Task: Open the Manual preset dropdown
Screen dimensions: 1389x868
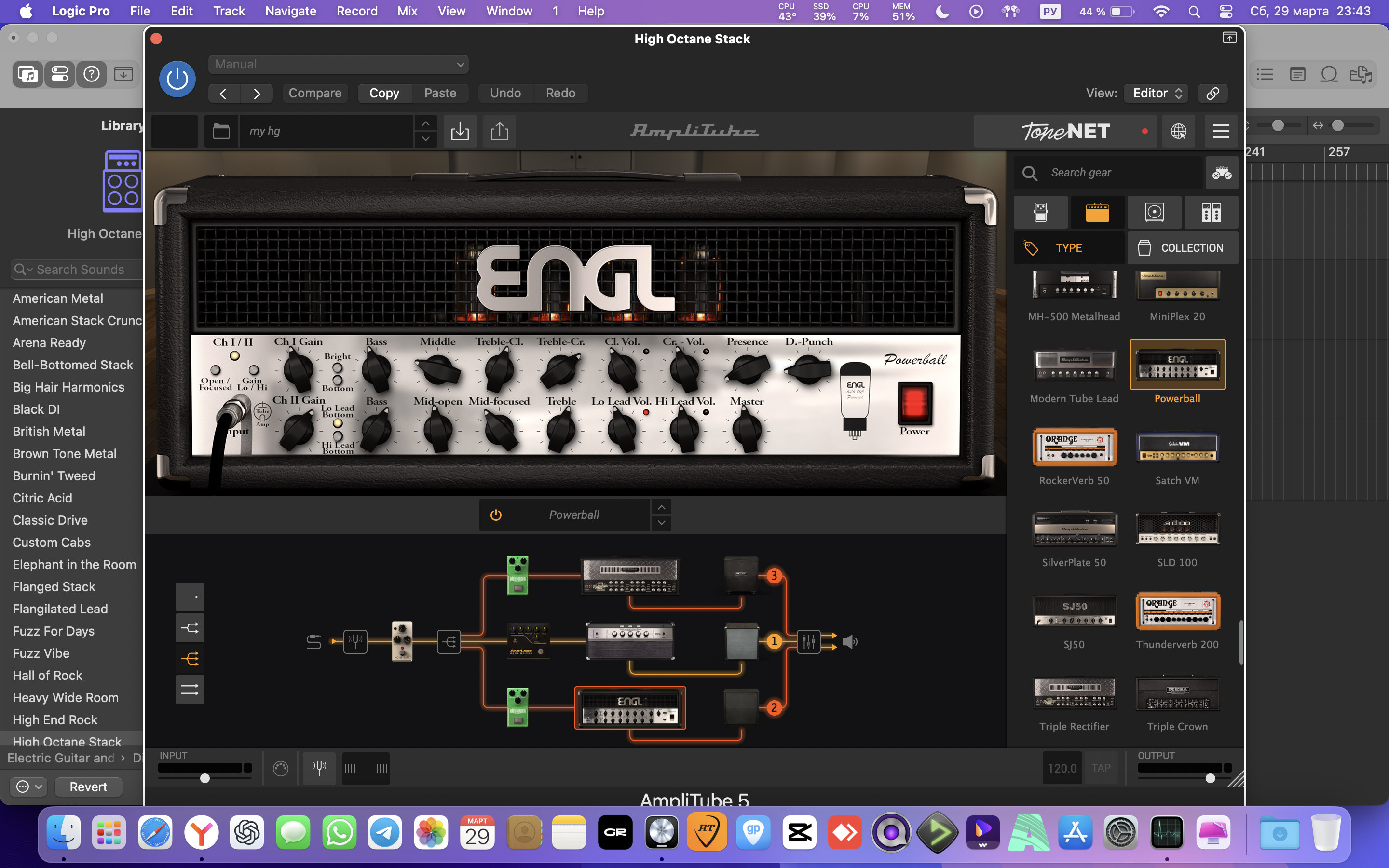Action: [x=338, y=64]
